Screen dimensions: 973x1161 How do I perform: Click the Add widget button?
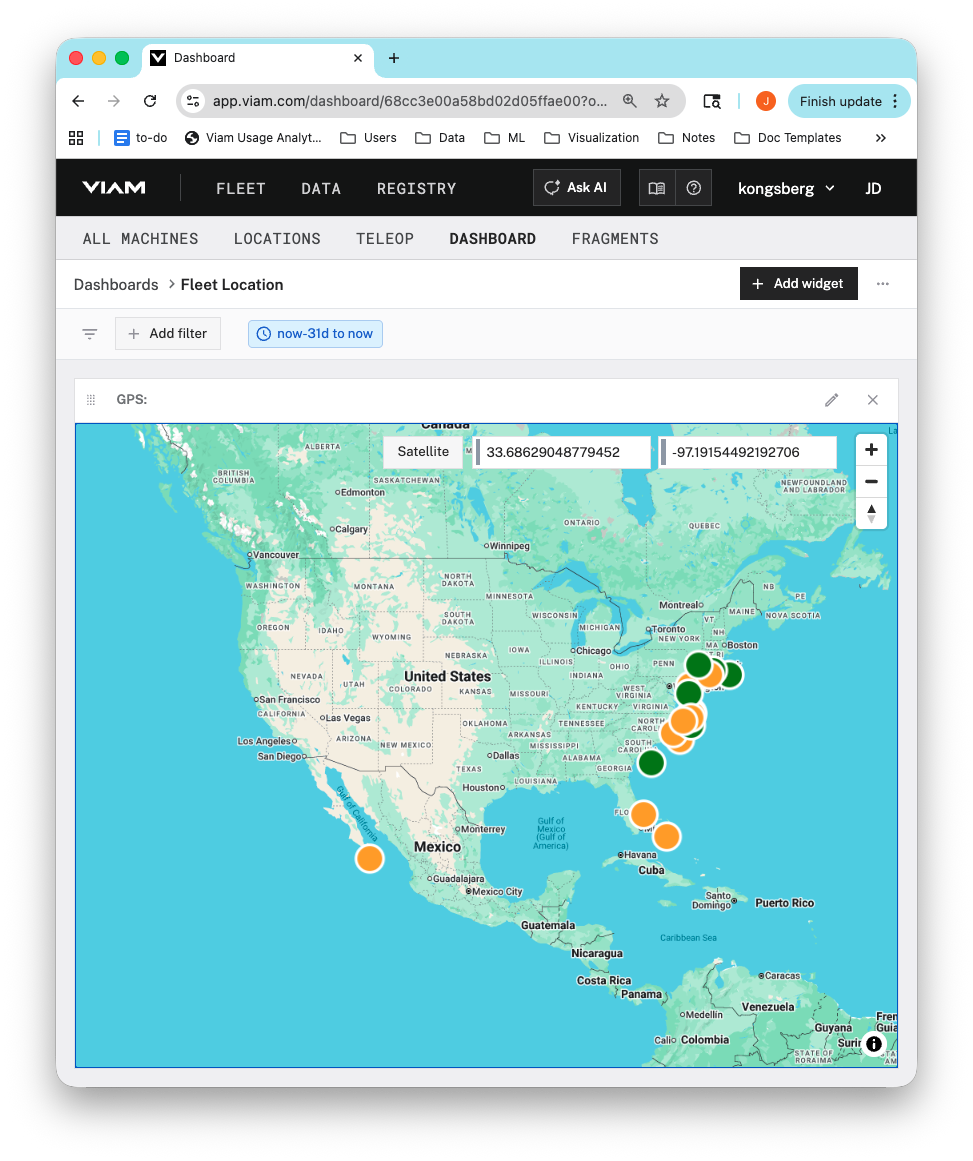pyautogui.click(x=798, y=283)
